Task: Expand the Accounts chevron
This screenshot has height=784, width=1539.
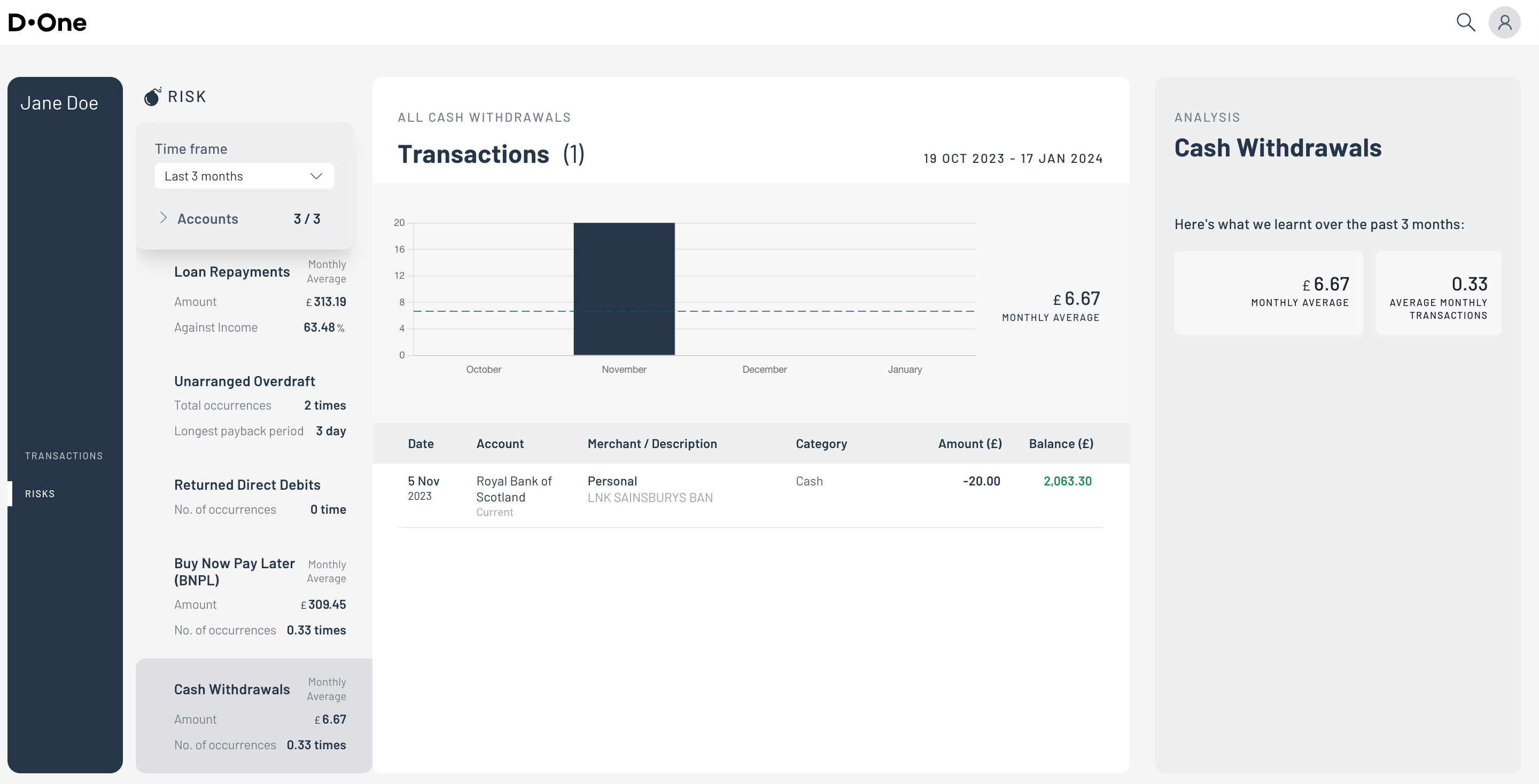Action: [163, 218]
